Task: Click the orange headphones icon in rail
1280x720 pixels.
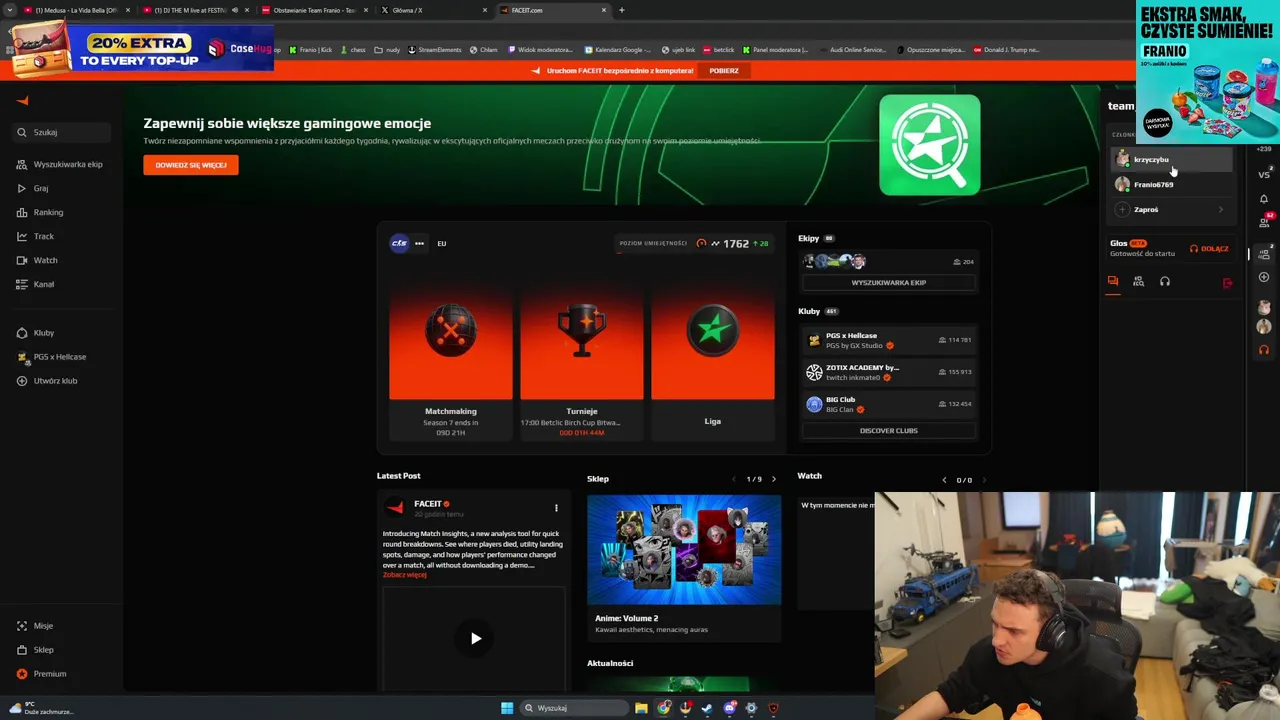Action: coord(1264,350)
